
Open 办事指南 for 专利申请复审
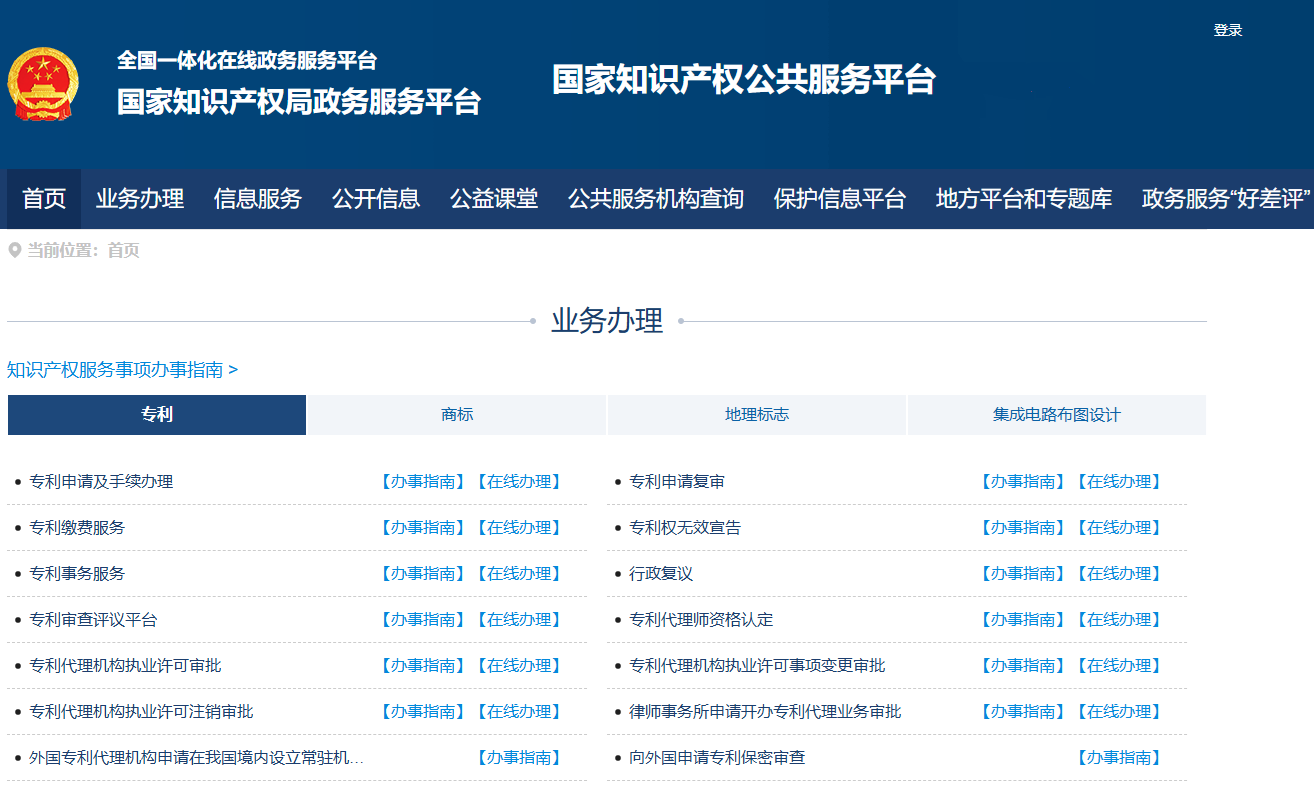coord(1022,482)
